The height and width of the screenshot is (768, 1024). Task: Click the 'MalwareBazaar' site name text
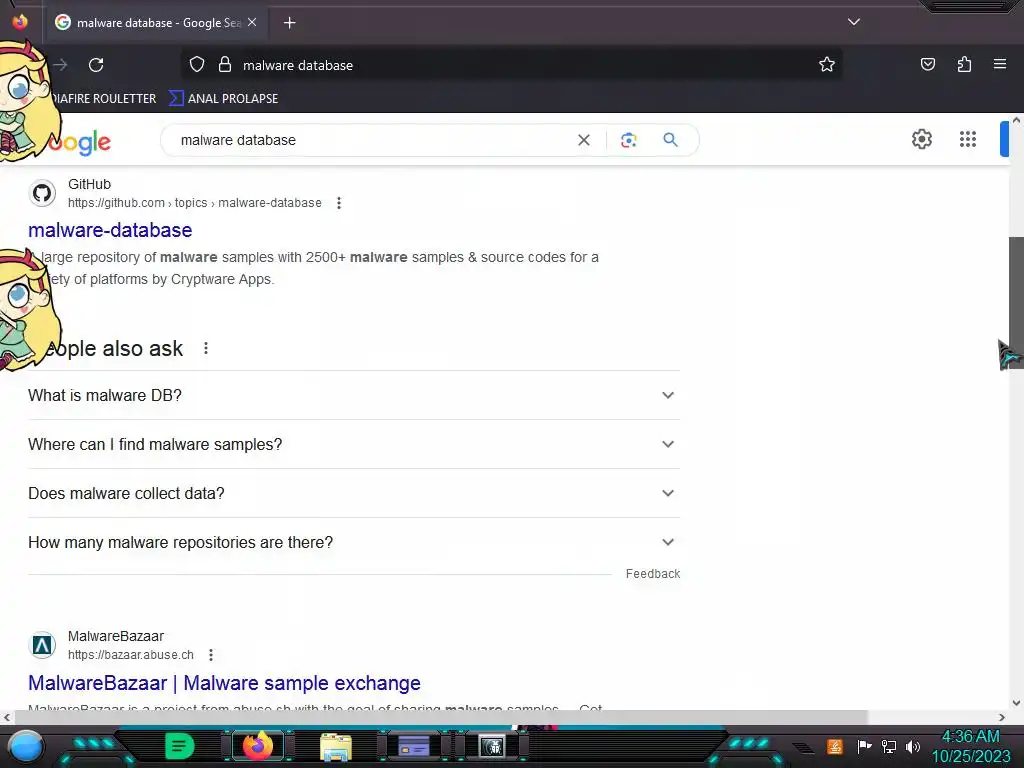point(116,636)
